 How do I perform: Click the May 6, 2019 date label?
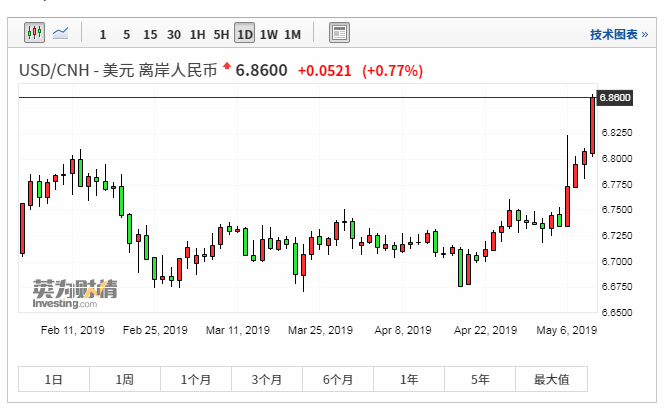(x=567, y=330)
